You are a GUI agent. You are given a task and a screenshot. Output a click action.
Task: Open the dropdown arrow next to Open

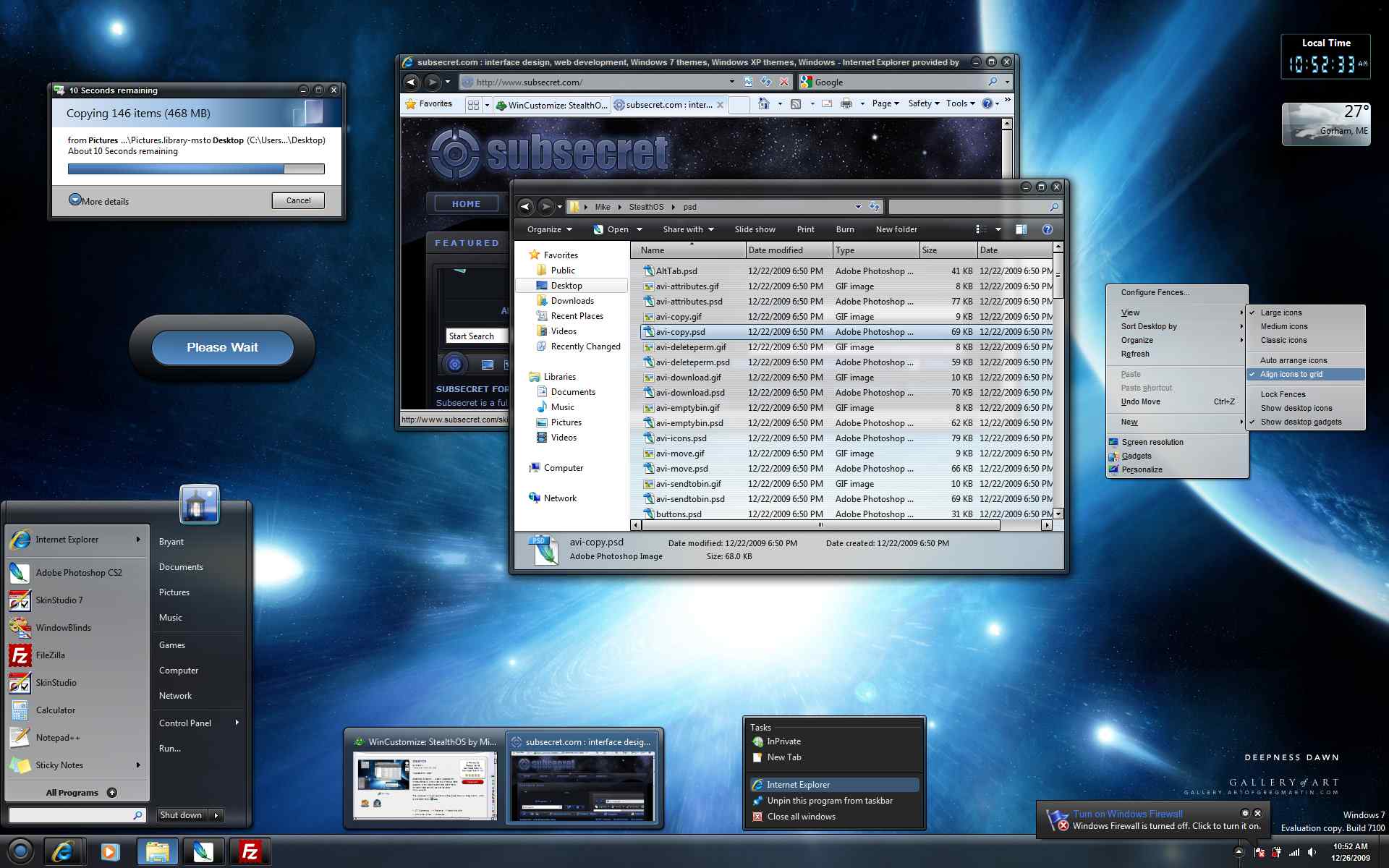[x=640, y=229]
